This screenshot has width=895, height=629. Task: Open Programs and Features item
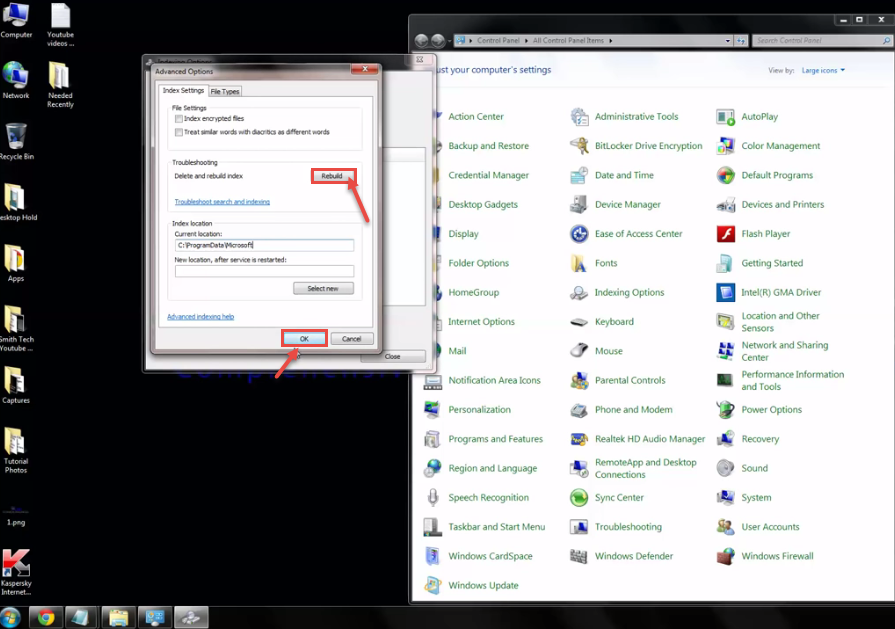(x=495, y=439)
